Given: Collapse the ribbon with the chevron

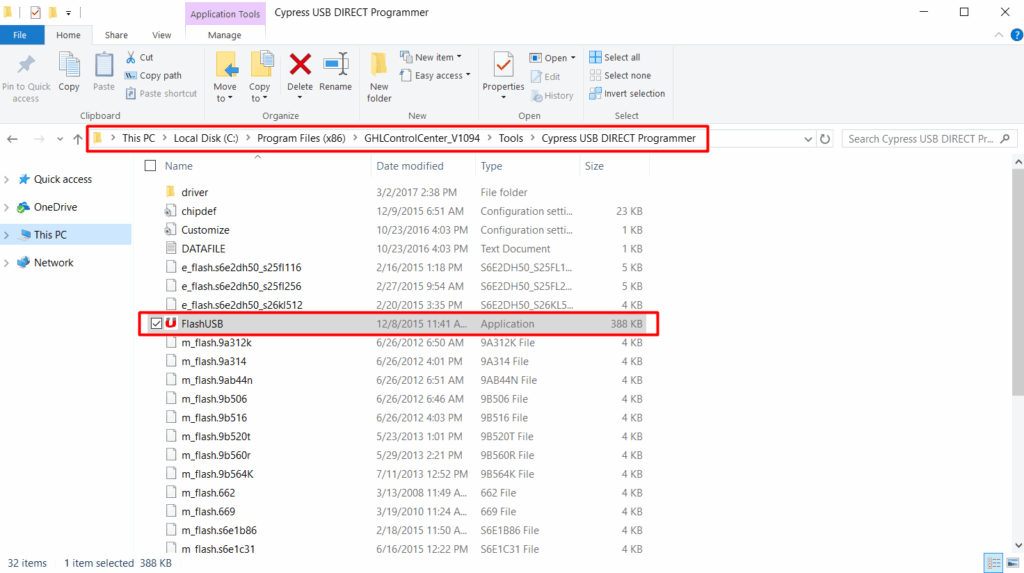Looking at the screenshot, I should (999, 35).
